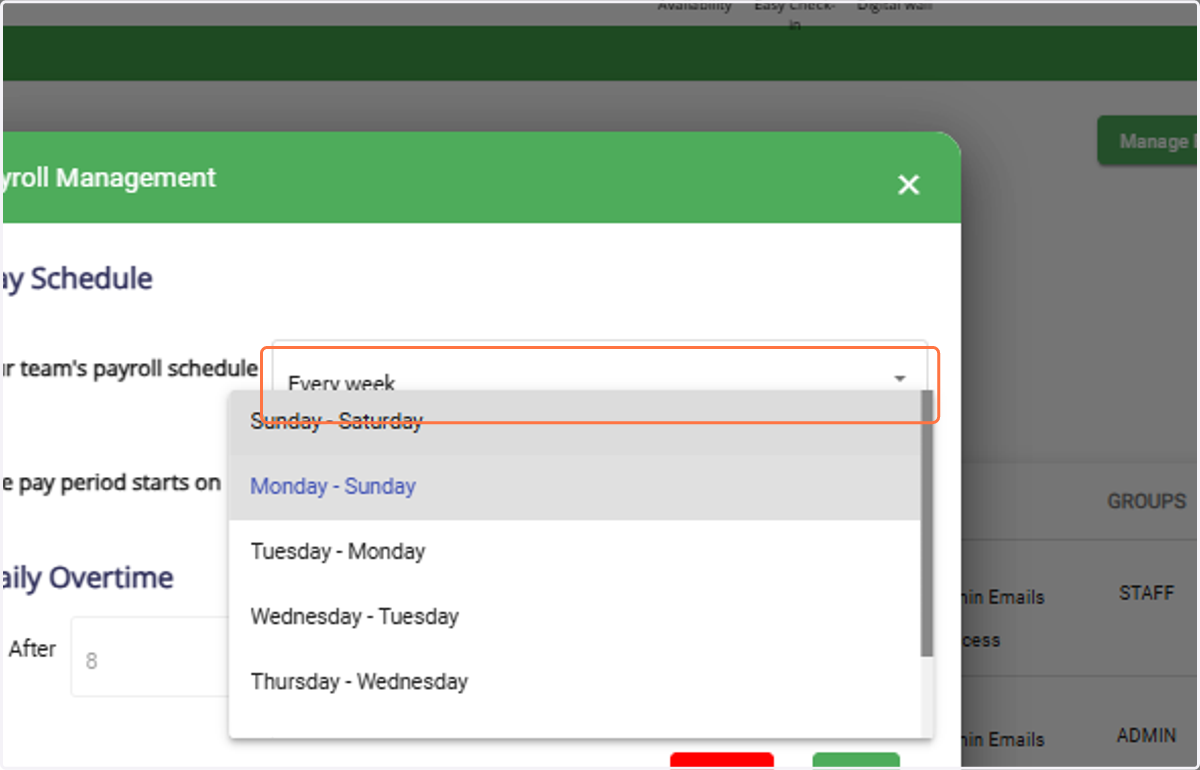This screenshot has height=770, width=1200.
Task: Click the STAFF group cell
Action: click(1146, 593)
